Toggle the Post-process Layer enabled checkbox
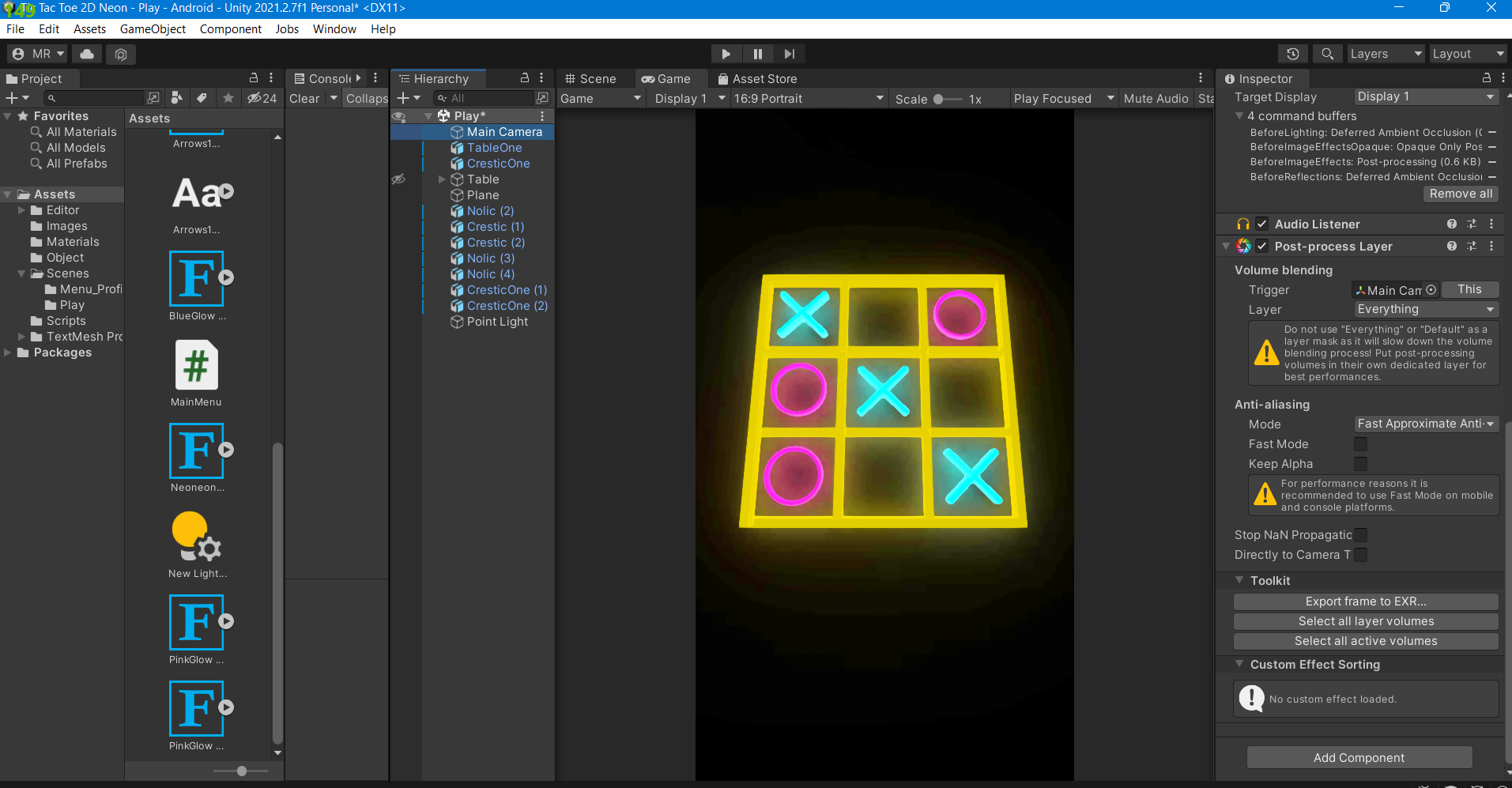This screenshot has height=788, width=1512. [1262, 247]
